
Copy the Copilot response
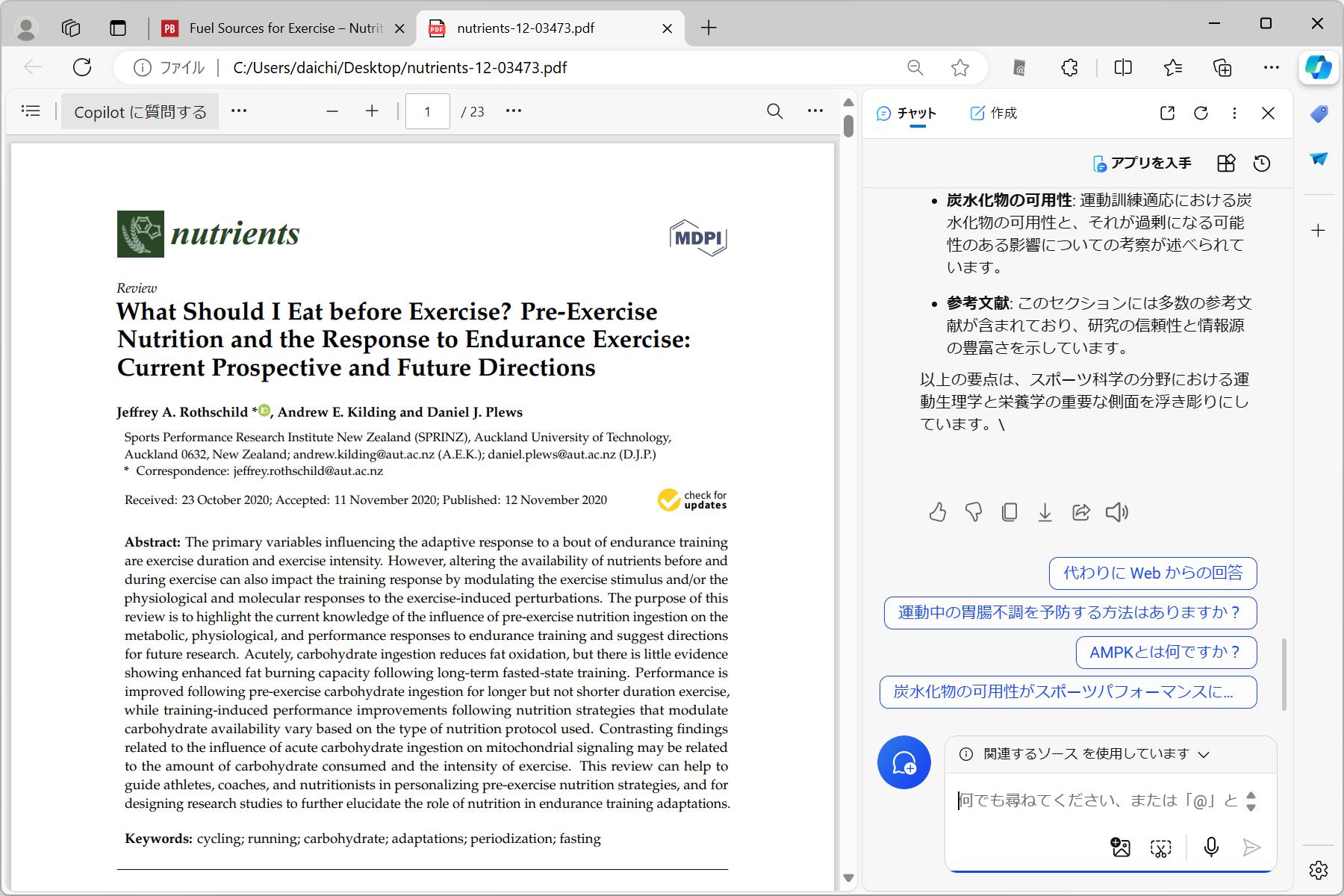click(1009, 512)
